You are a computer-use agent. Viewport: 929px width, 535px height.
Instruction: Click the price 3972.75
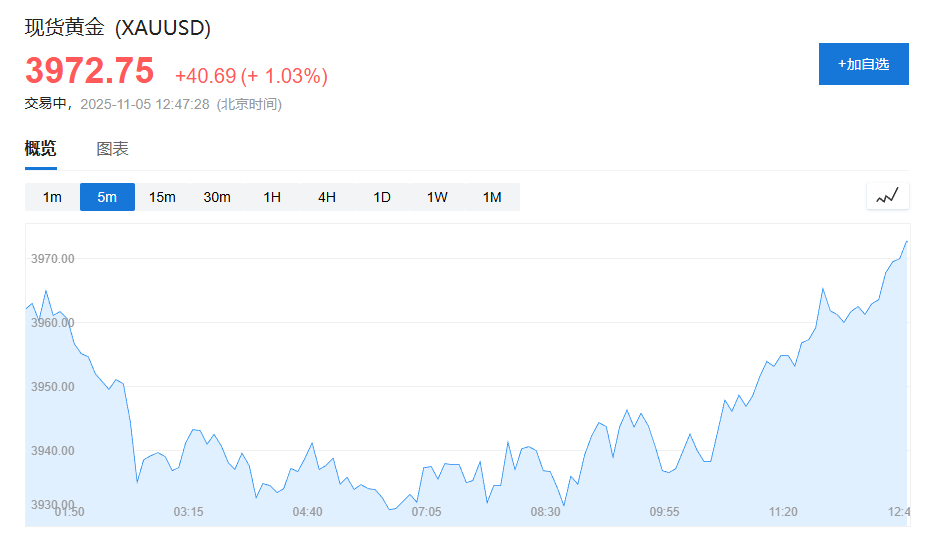(89, 71)
